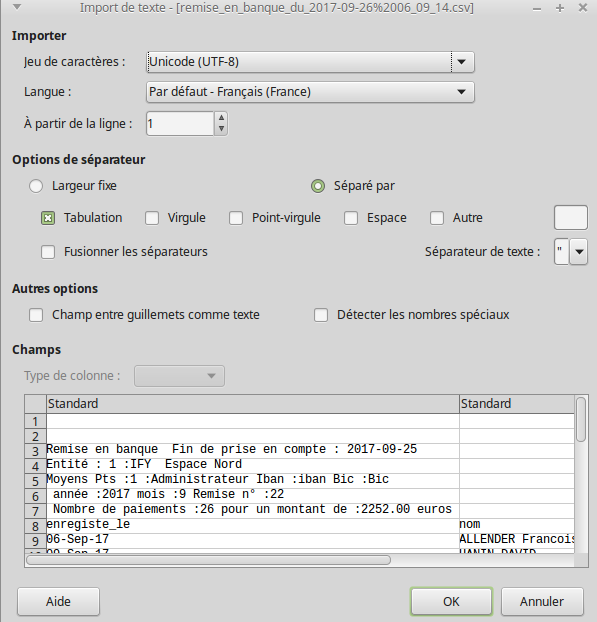Screen dimensions: 597x622
Task: Open the window menu arrow in title bar
Action: tap(17, 7)
